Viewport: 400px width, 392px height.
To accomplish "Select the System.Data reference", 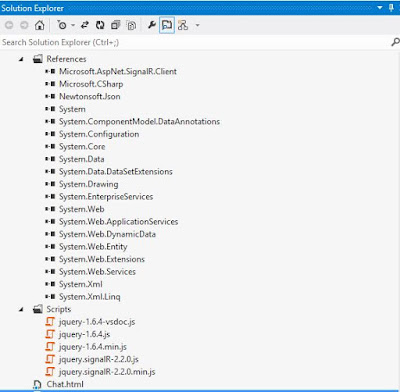I will (x=82, y=159).
